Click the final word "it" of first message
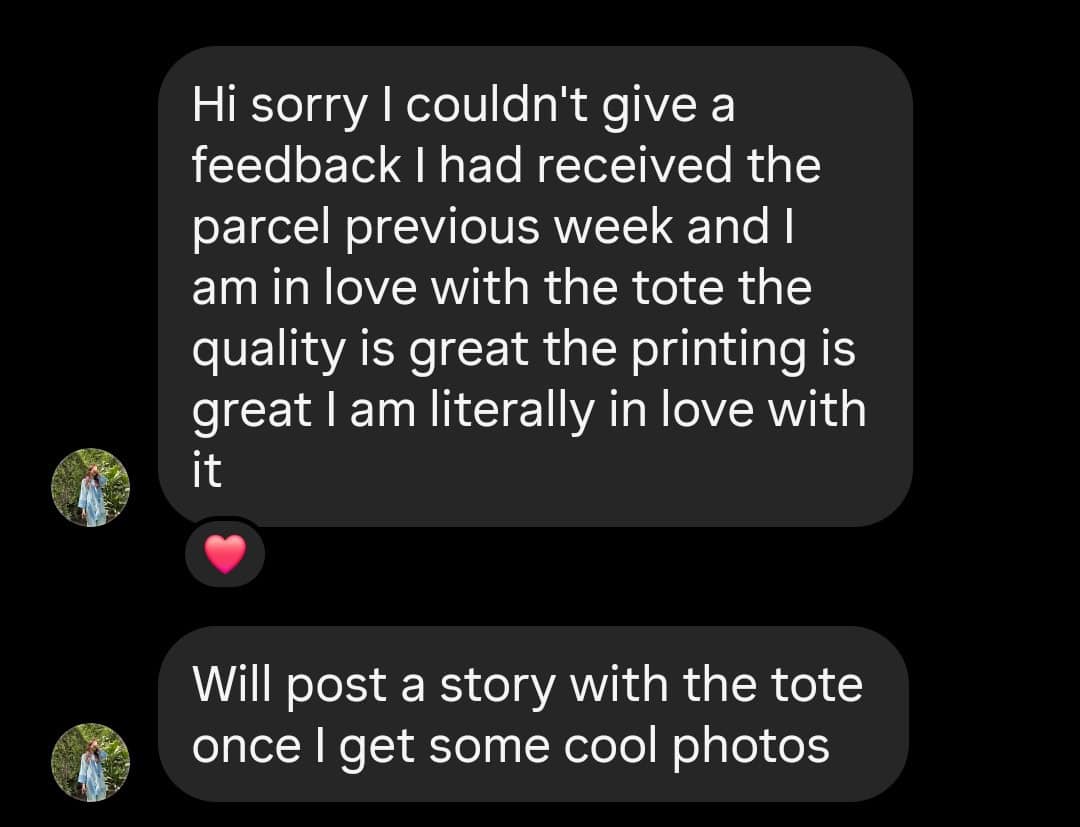The image size is (1080, 827). pyautogui.click(x=205, y=472)
